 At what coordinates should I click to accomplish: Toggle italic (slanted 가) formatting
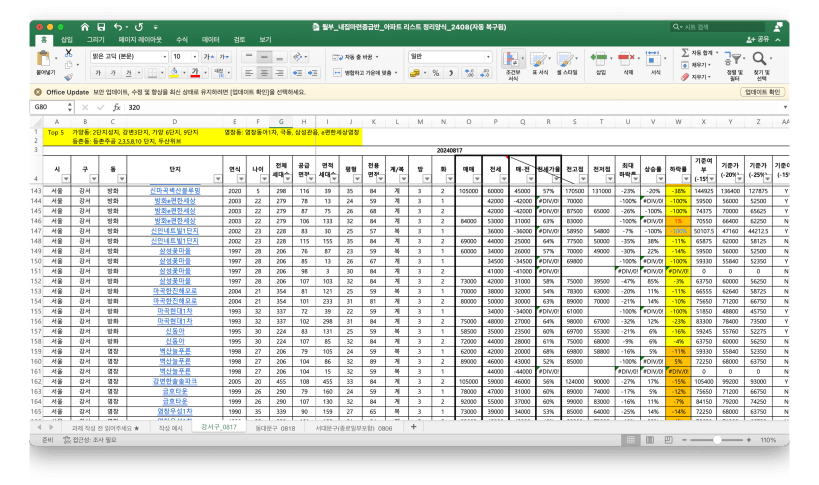[x=113, y=73]
